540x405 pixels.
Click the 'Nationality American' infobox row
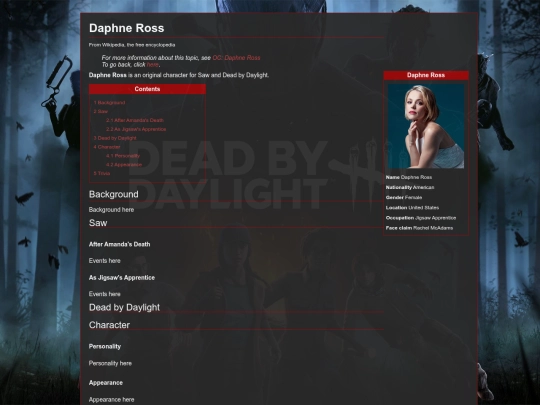coord(410,187)
